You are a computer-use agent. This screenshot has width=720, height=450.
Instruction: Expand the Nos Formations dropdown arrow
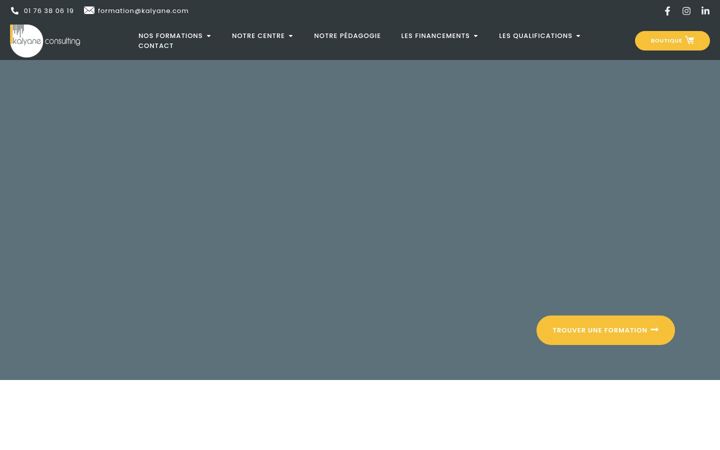[x=208, y=36]
